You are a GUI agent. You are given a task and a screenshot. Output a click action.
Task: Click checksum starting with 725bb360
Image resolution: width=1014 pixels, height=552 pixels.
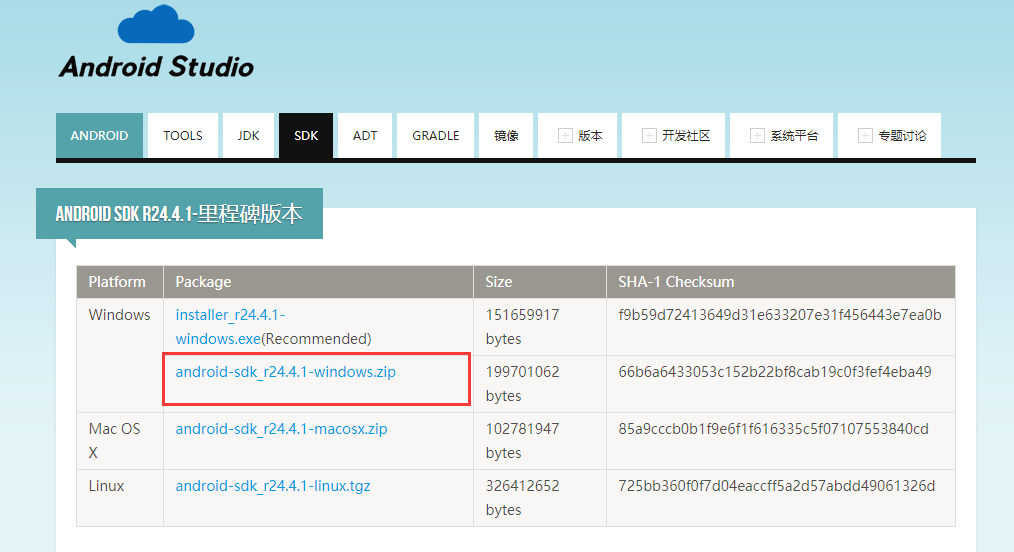[x=777, y=485]
